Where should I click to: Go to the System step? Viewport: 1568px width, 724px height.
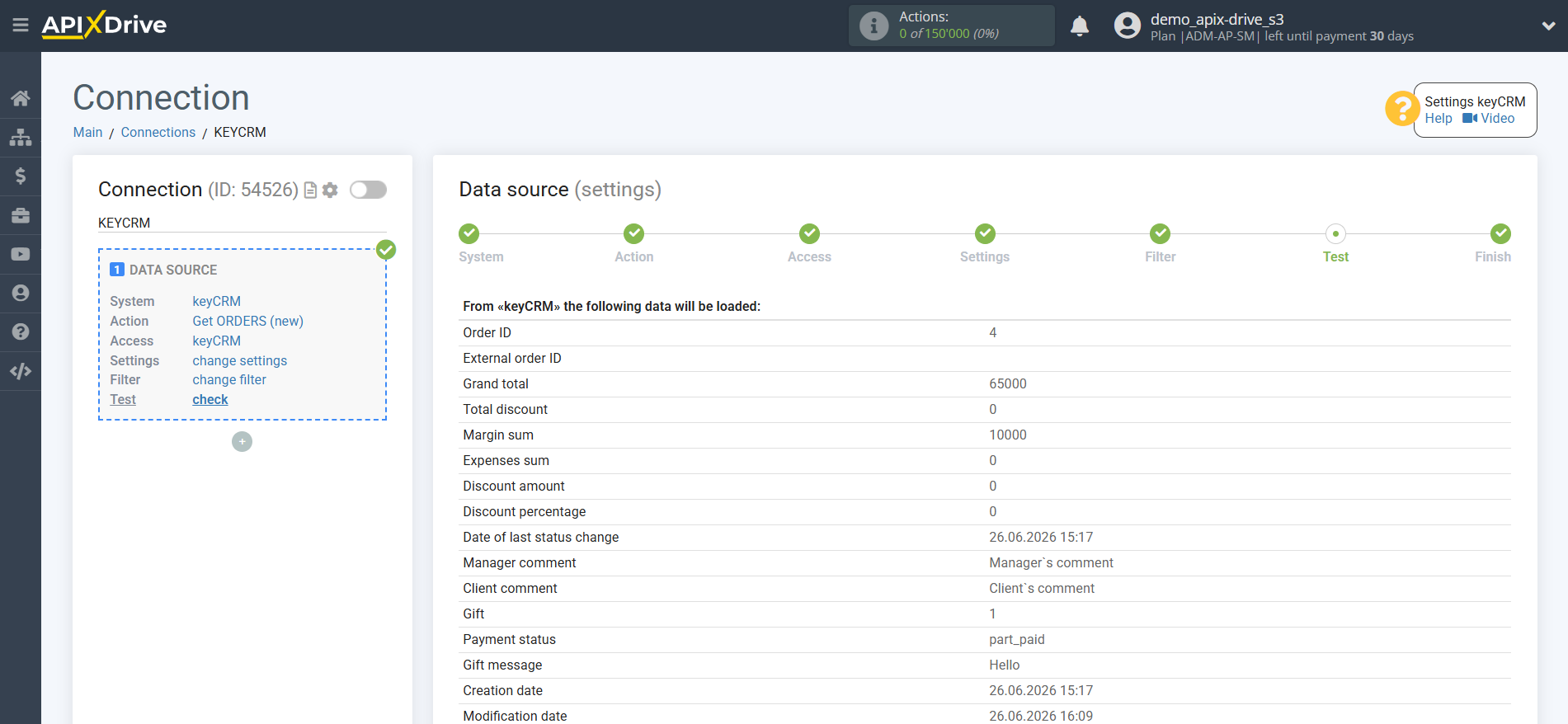pyautogui.click(x=469, y=233)
